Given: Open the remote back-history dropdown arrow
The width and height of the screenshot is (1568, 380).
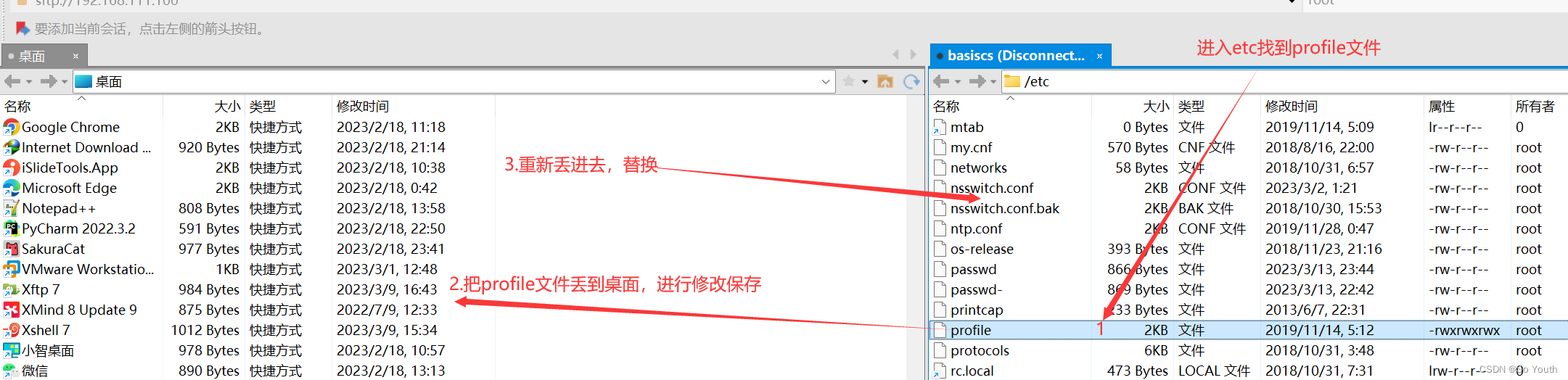Looking at the screenshot, I should (958, 82).
